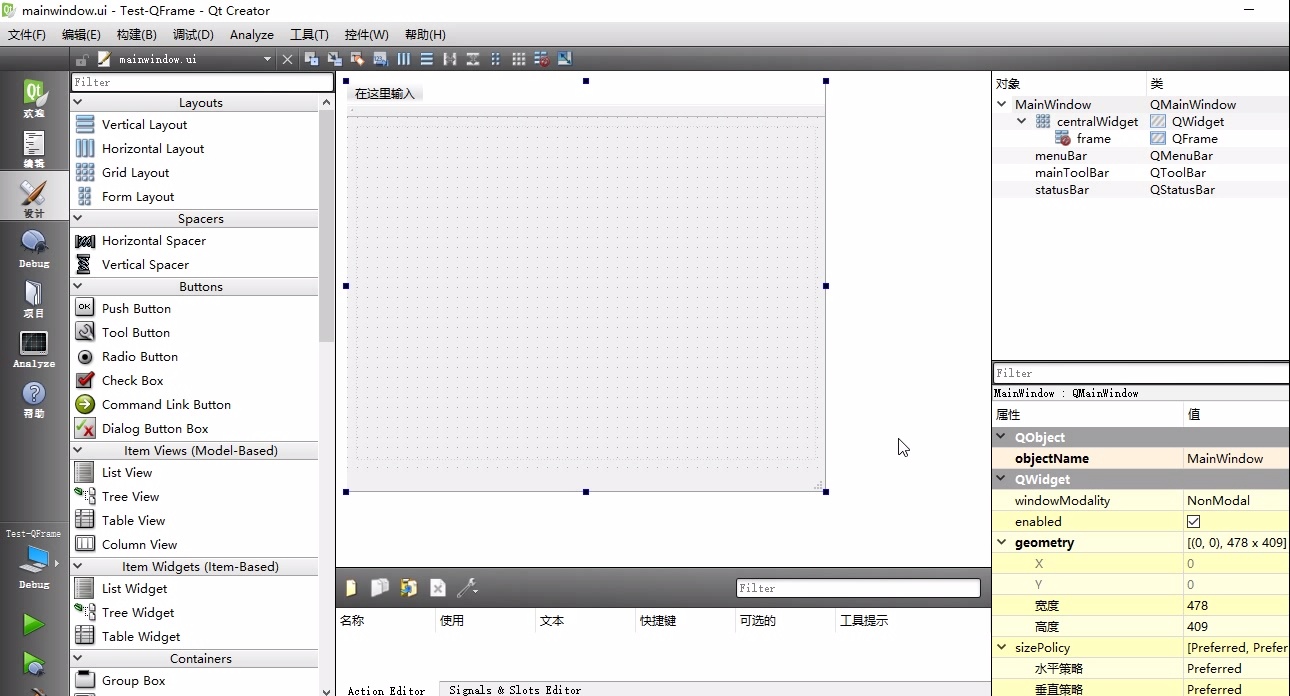Open the Analyze menu in menu bar
Screen dimensions: 1290x696
coord(251,34)
